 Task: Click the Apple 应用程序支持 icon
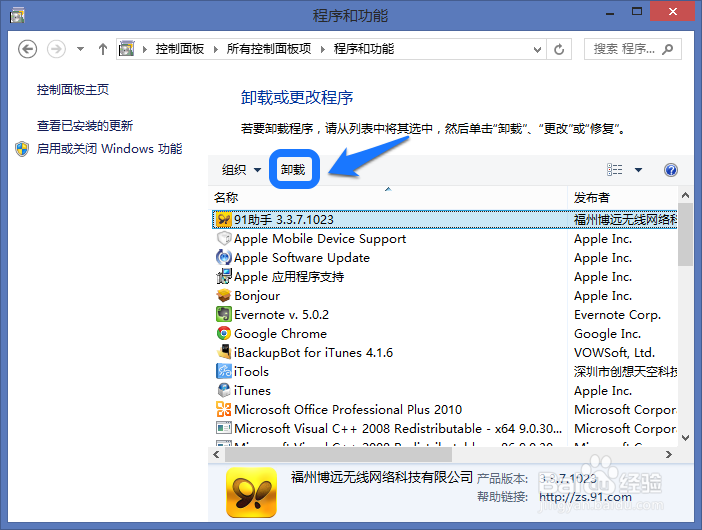223,276
